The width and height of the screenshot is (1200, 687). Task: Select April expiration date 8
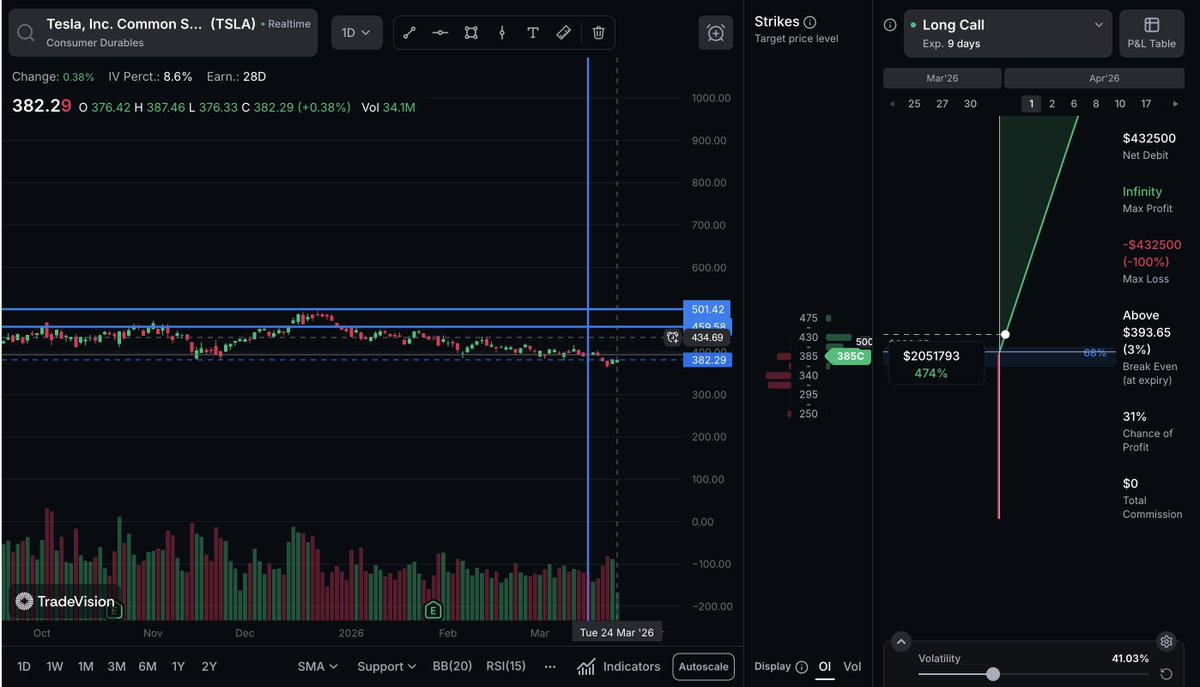(x=1096, y=104)
